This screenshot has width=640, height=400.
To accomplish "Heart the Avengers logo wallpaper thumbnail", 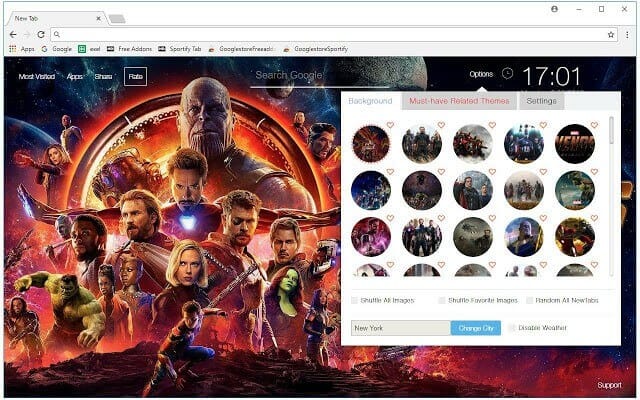I will (x=594, y=125).
